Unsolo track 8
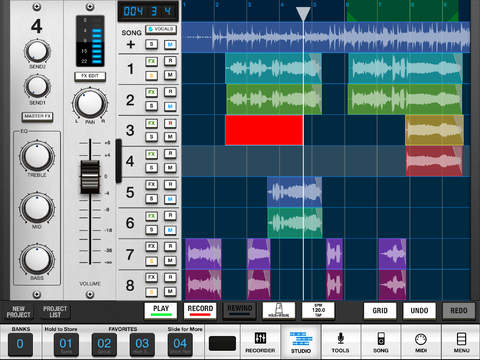This screenshot has height=360, width=480. pos(151,292)
